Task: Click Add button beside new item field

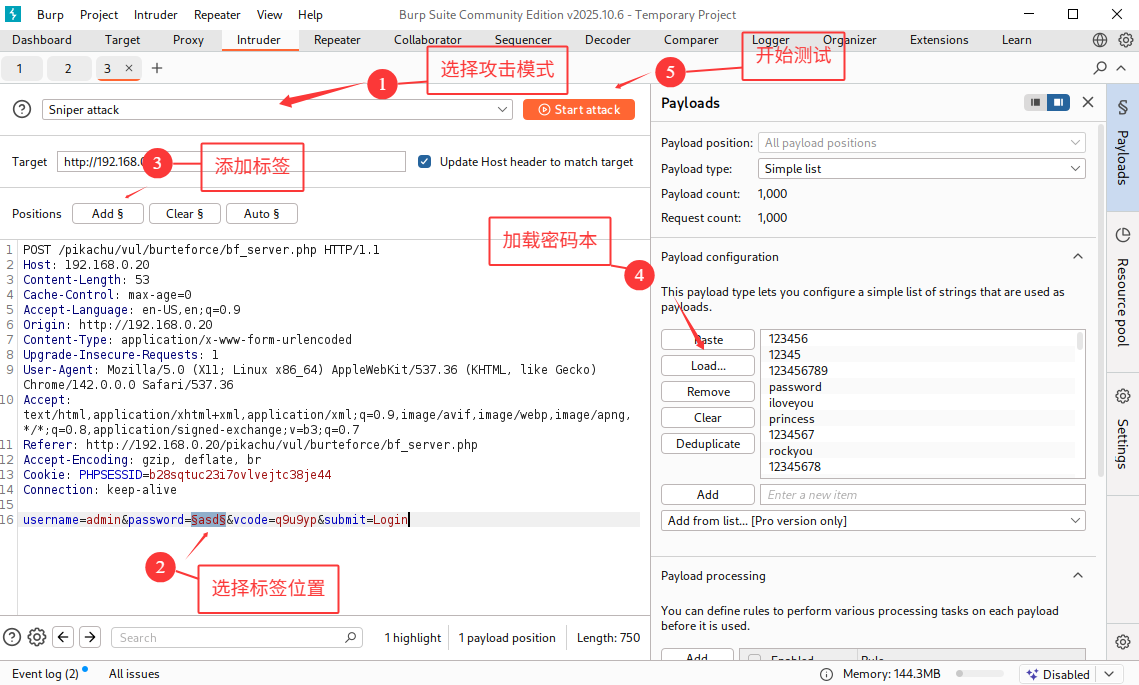Action: tap(708, 495)
